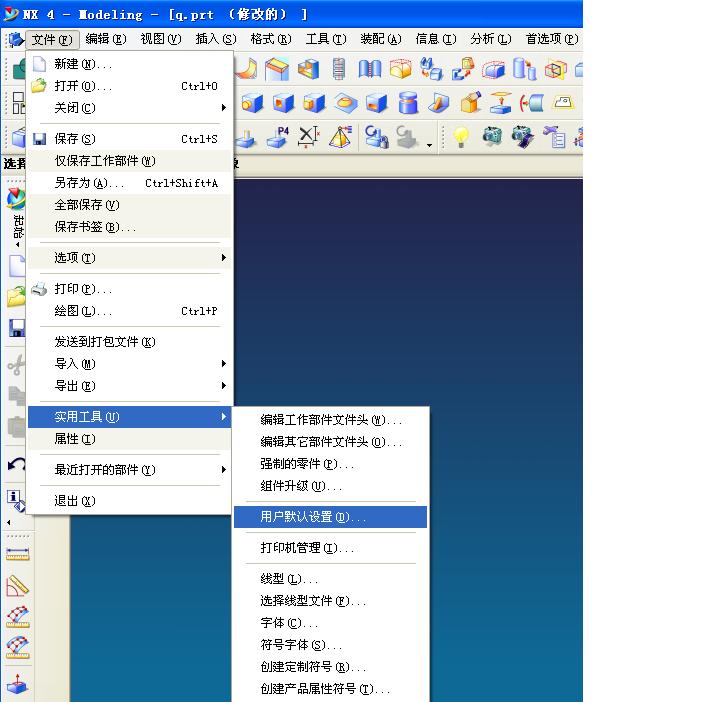This screenshot has width=720, height=702.
Task: Open the 插入(S) menu
Action: [x=216, y=39]
